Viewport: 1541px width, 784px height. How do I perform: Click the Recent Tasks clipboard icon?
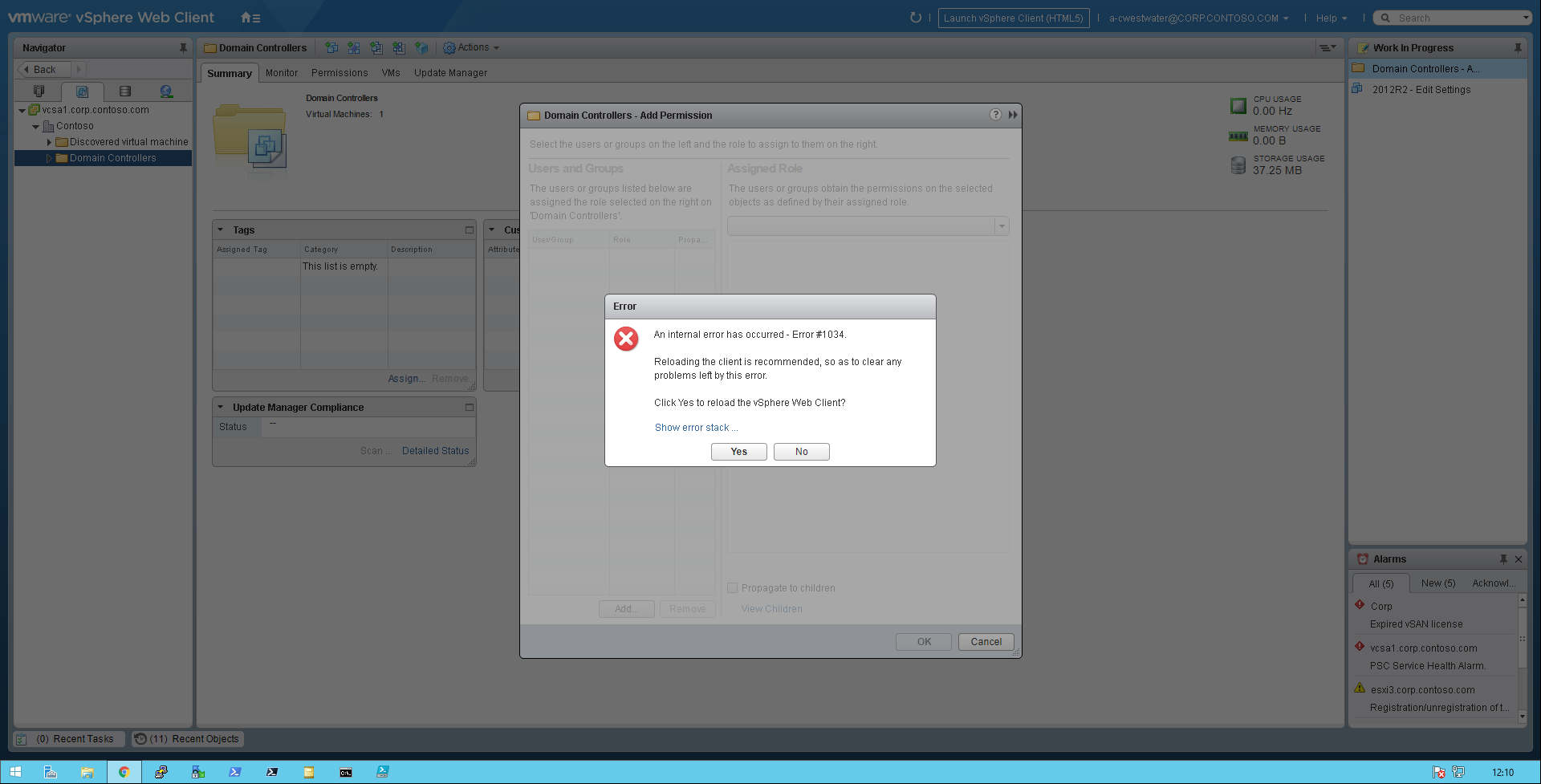(x=22, y=739)
